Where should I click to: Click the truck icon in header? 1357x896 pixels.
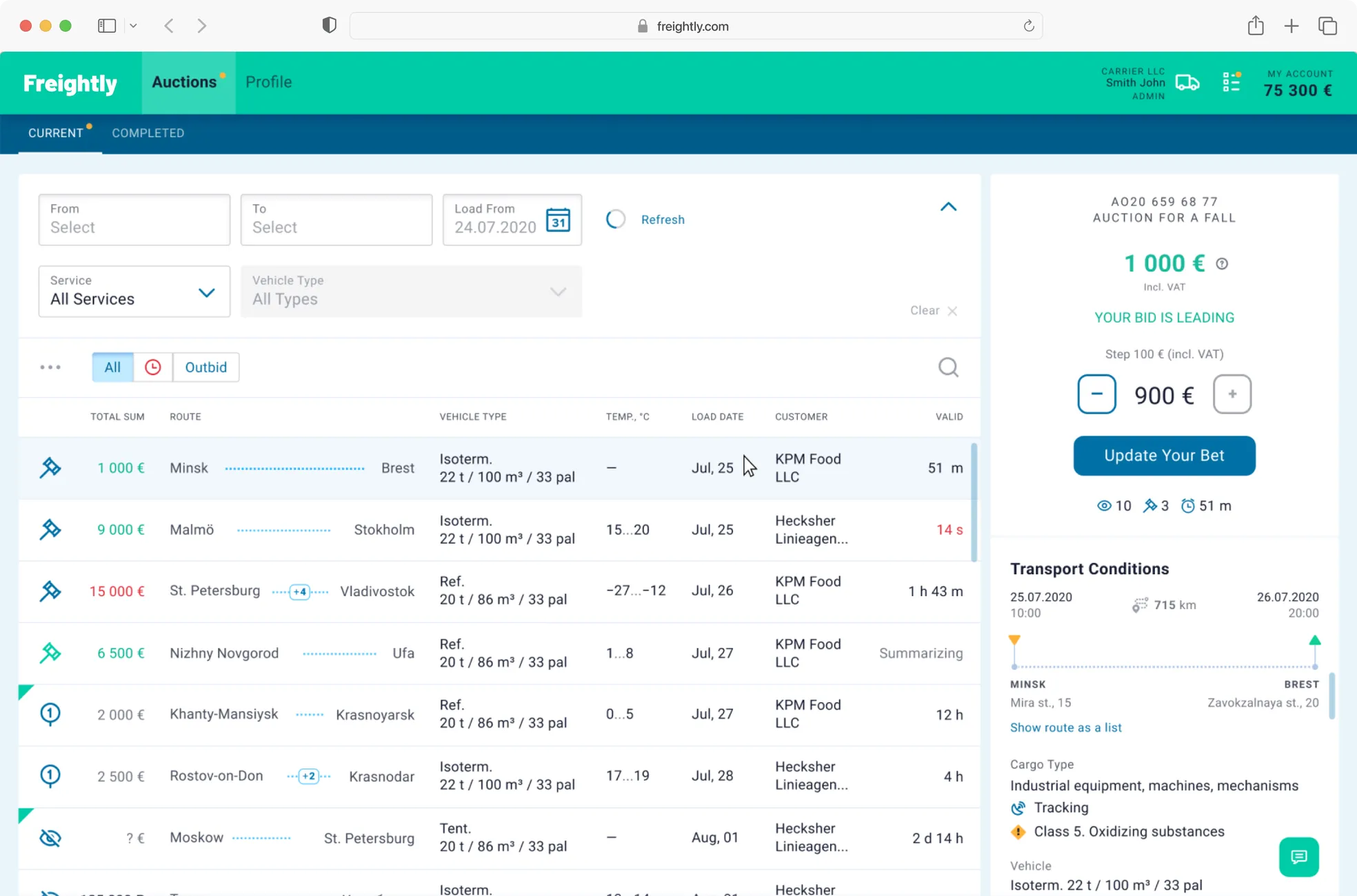[x=1187, y=83]
